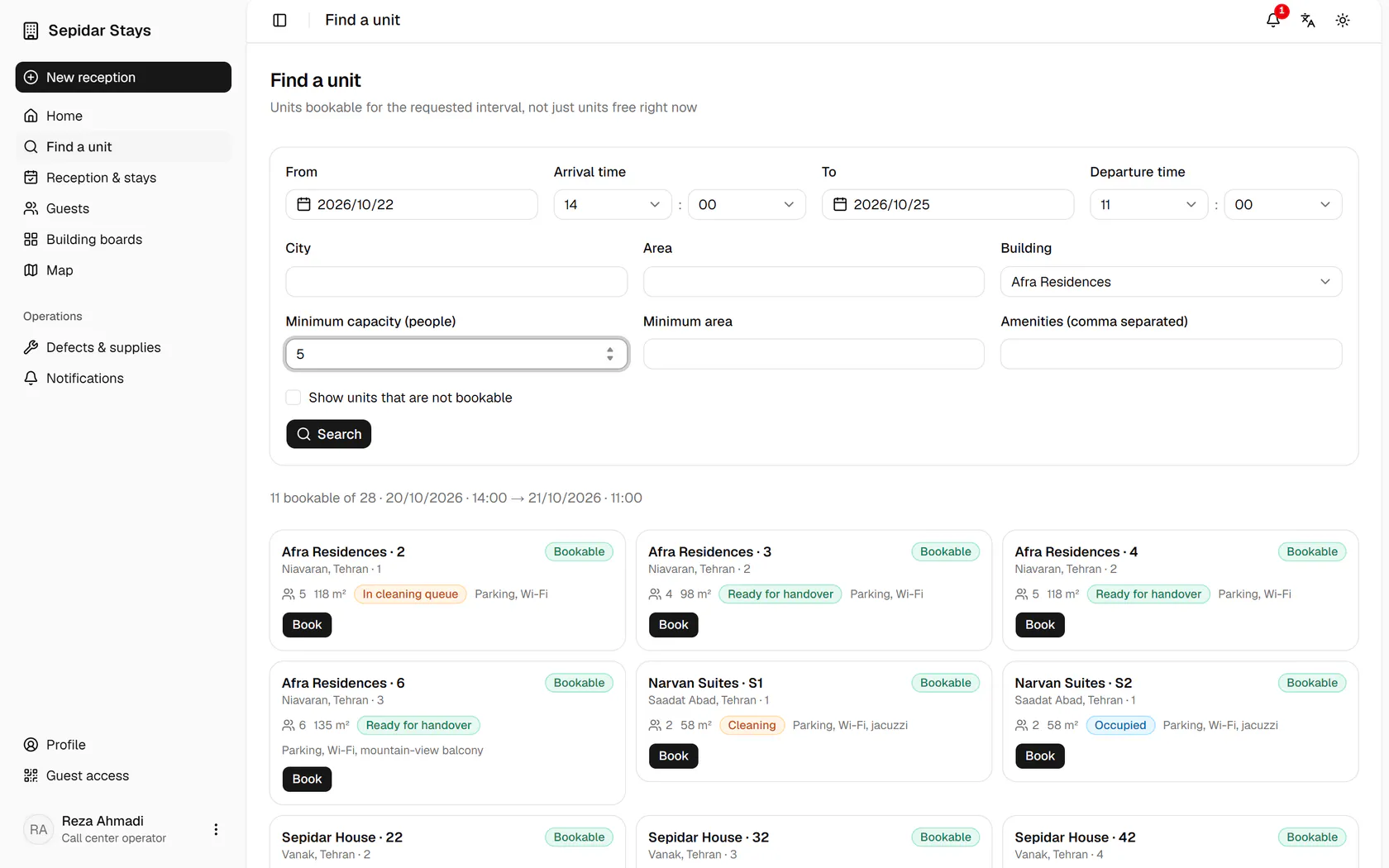Book Narvan Suites S2
Screen dimensions: 1389x868
(x=1039, y=756)
